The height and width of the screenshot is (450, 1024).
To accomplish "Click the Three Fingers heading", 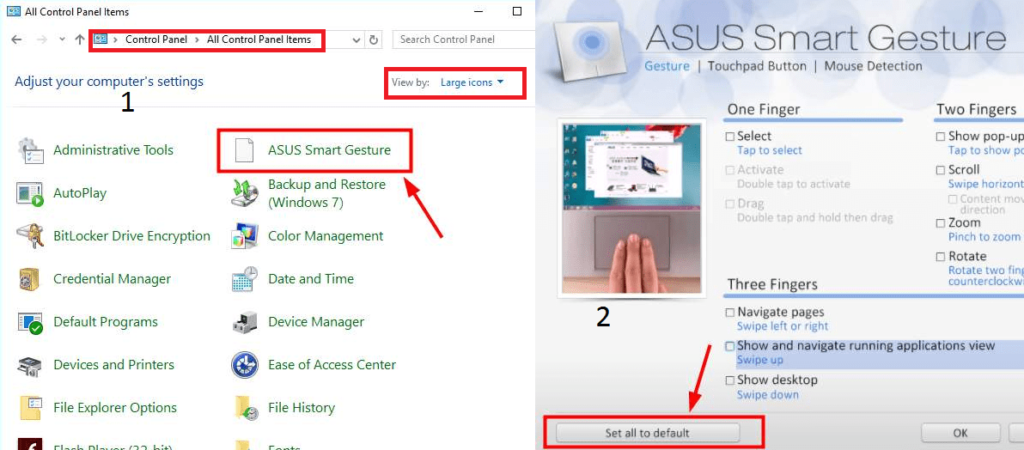I will point(773,284).
